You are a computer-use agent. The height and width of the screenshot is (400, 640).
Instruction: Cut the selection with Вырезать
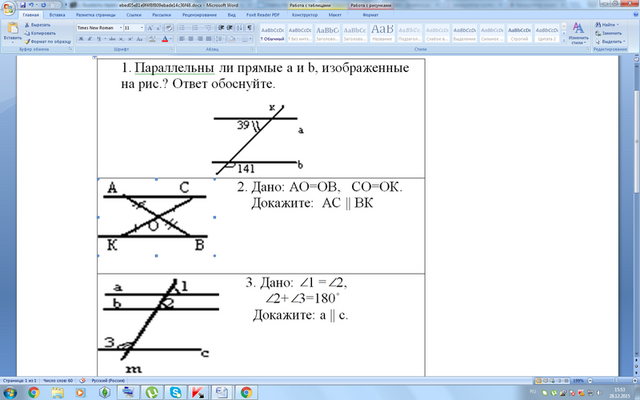pos(38,25)
